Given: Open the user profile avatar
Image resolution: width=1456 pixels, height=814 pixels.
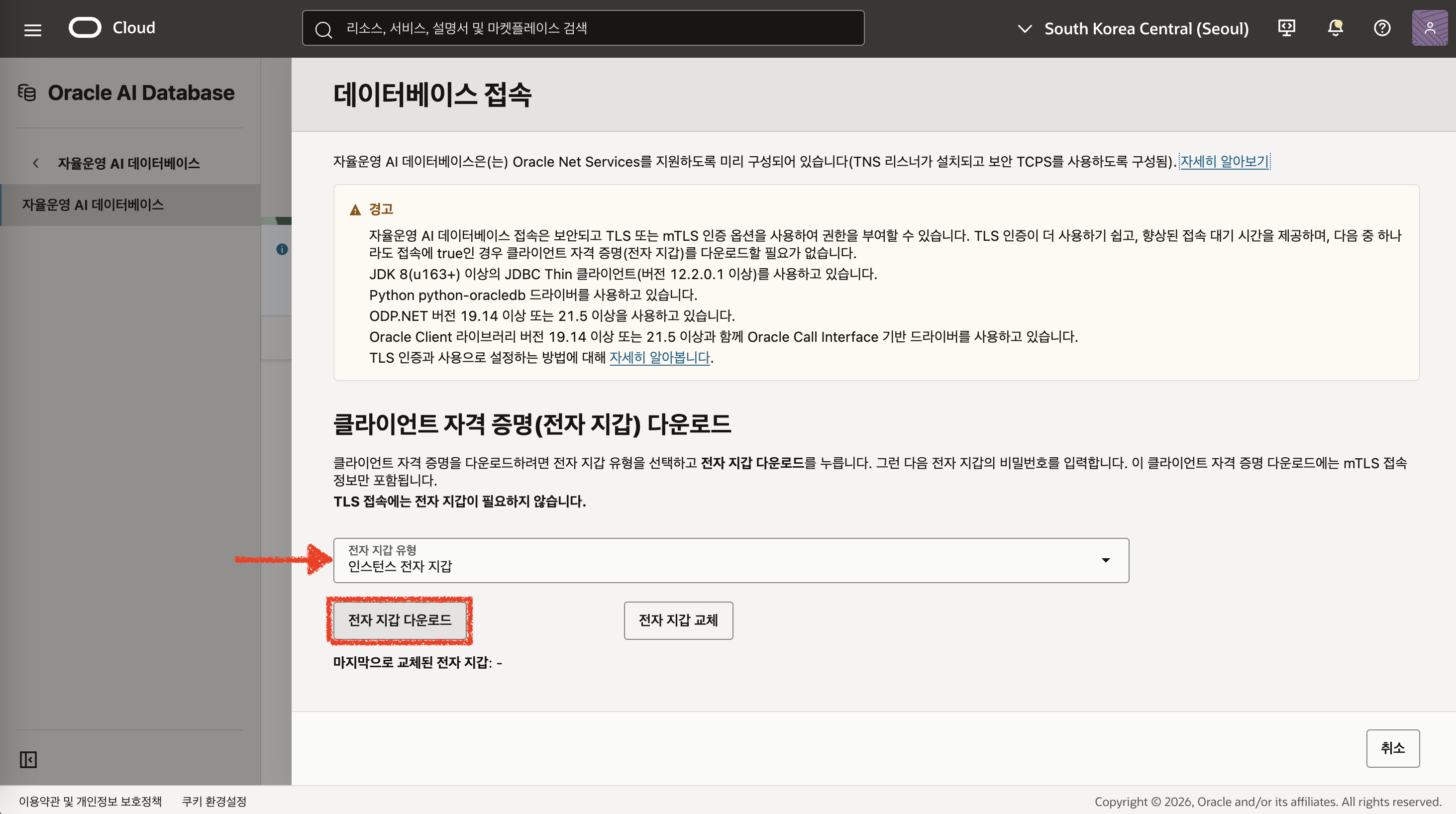Looking at the screenshot, I should (1430, 28).
